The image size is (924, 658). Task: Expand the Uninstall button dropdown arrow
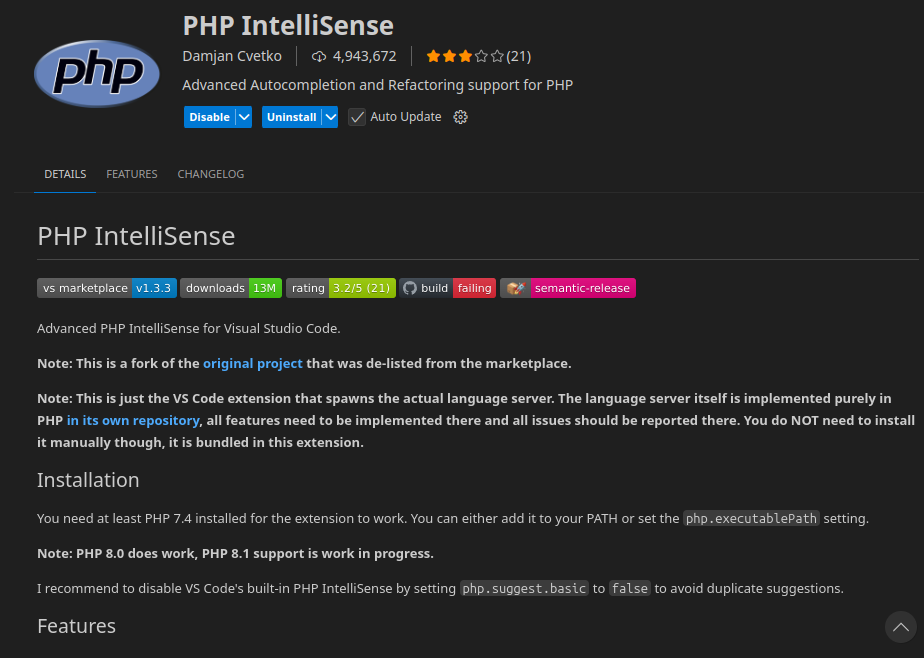tap(330, 117)
